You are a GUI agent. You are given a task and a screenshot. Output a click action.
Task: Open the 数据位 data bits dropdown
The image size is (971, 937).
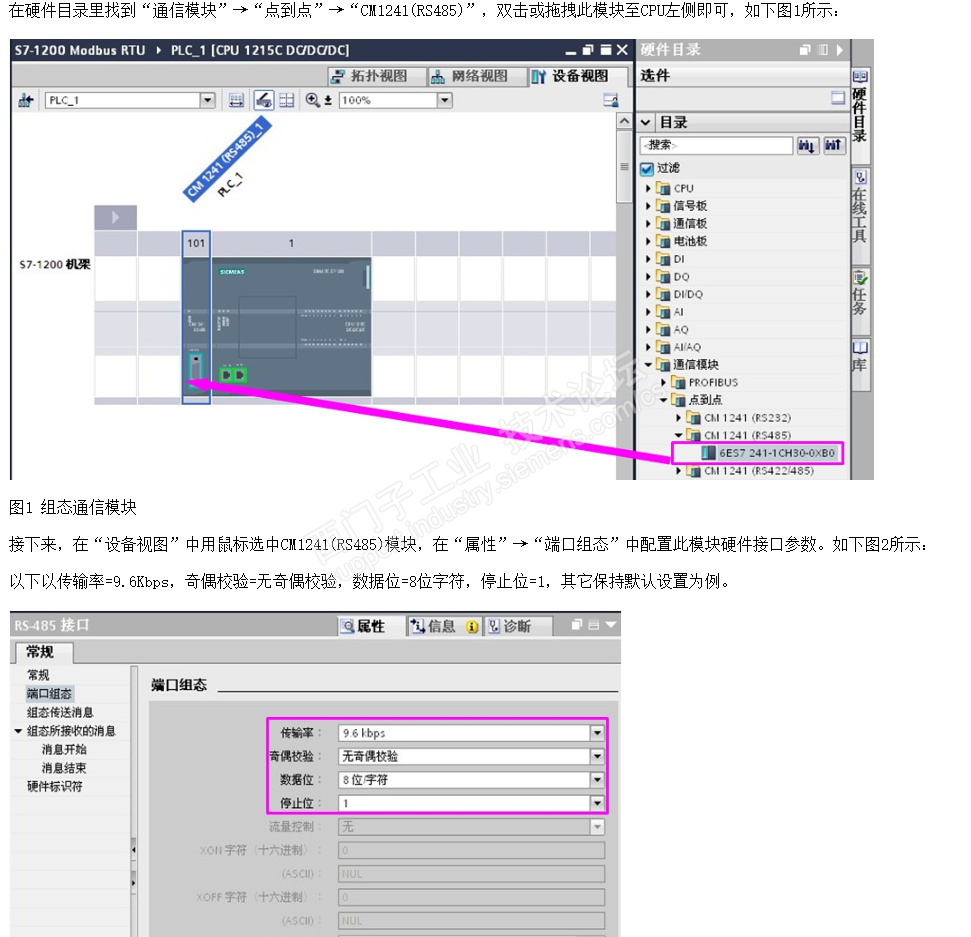[597, 780]
